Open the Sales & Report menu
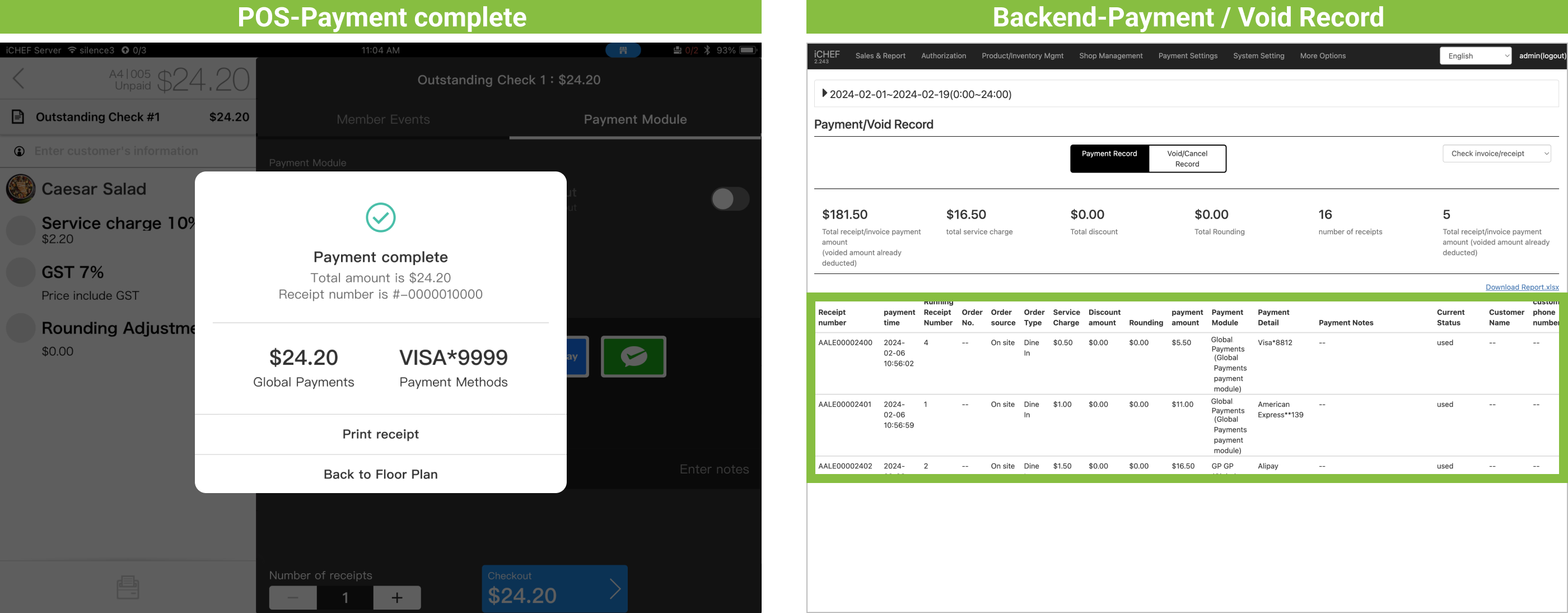Image resolution: width=1568 pixels, height=613 pixels. pos(880,56)
